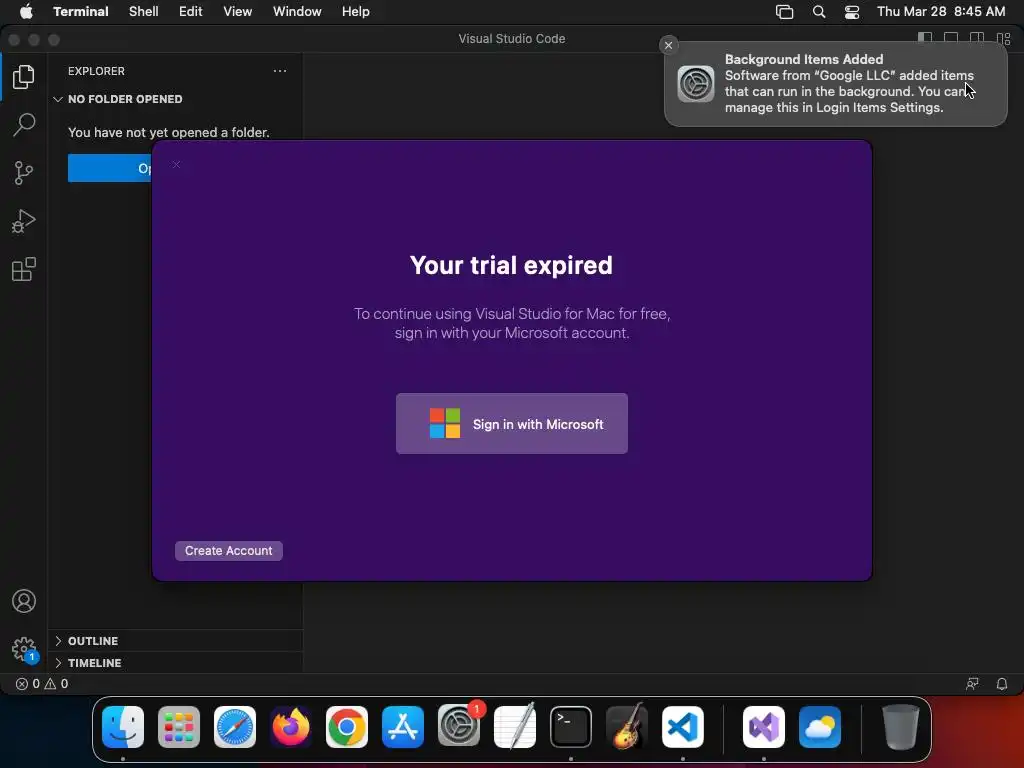Open the Manage gear icon
This screenshot has height=768, width=1024.
click(x=24, y=649)
